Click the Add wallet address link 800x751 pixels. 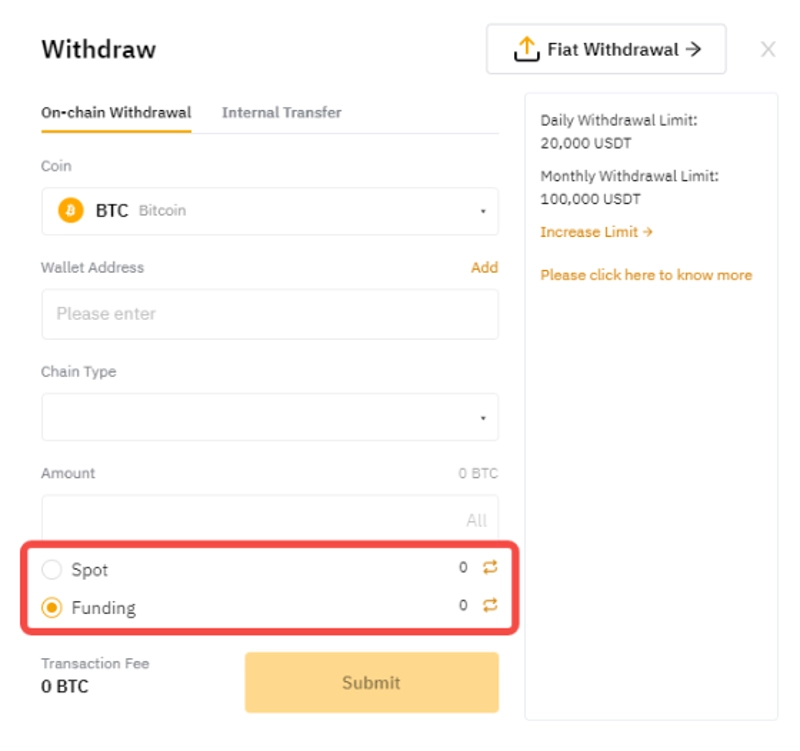[484, 267]
